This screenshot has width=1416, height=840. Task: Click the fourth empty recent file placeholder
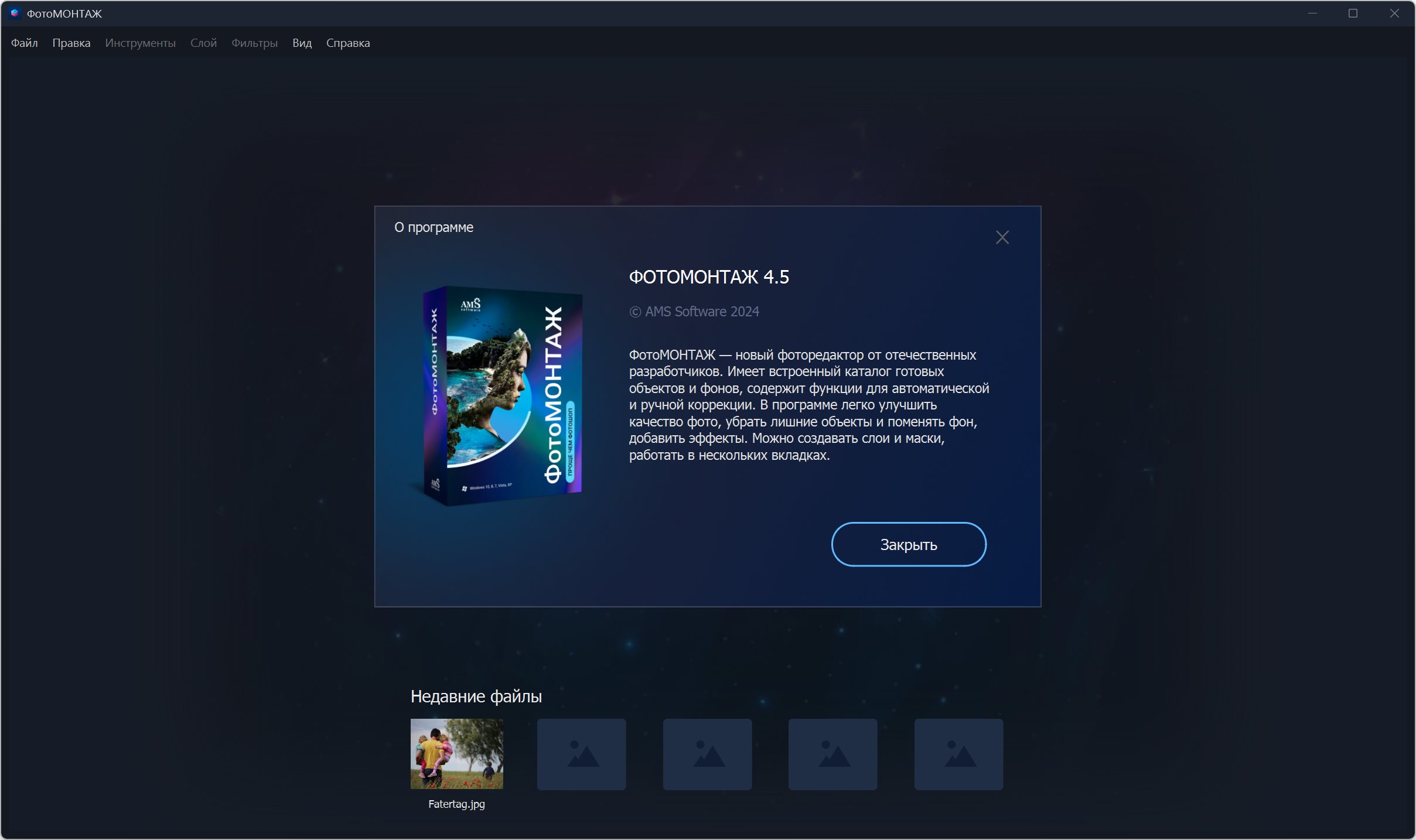(x=832, y=754)
